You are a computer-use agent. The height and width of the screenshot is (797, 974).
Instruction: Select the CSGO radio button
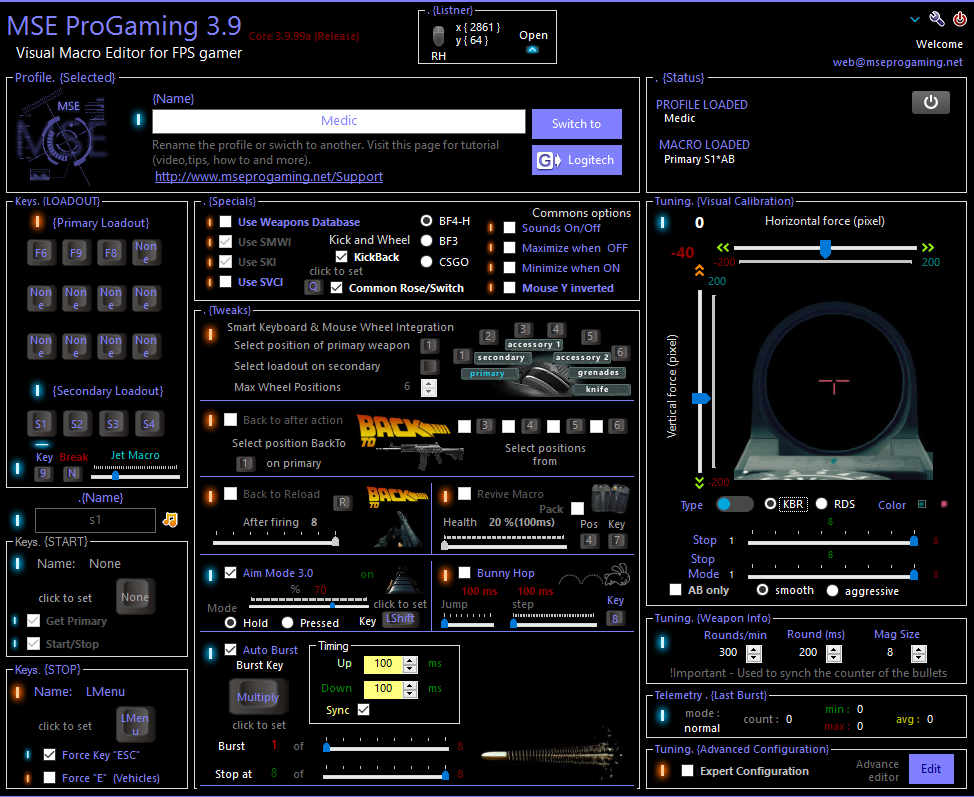(426, 262)
